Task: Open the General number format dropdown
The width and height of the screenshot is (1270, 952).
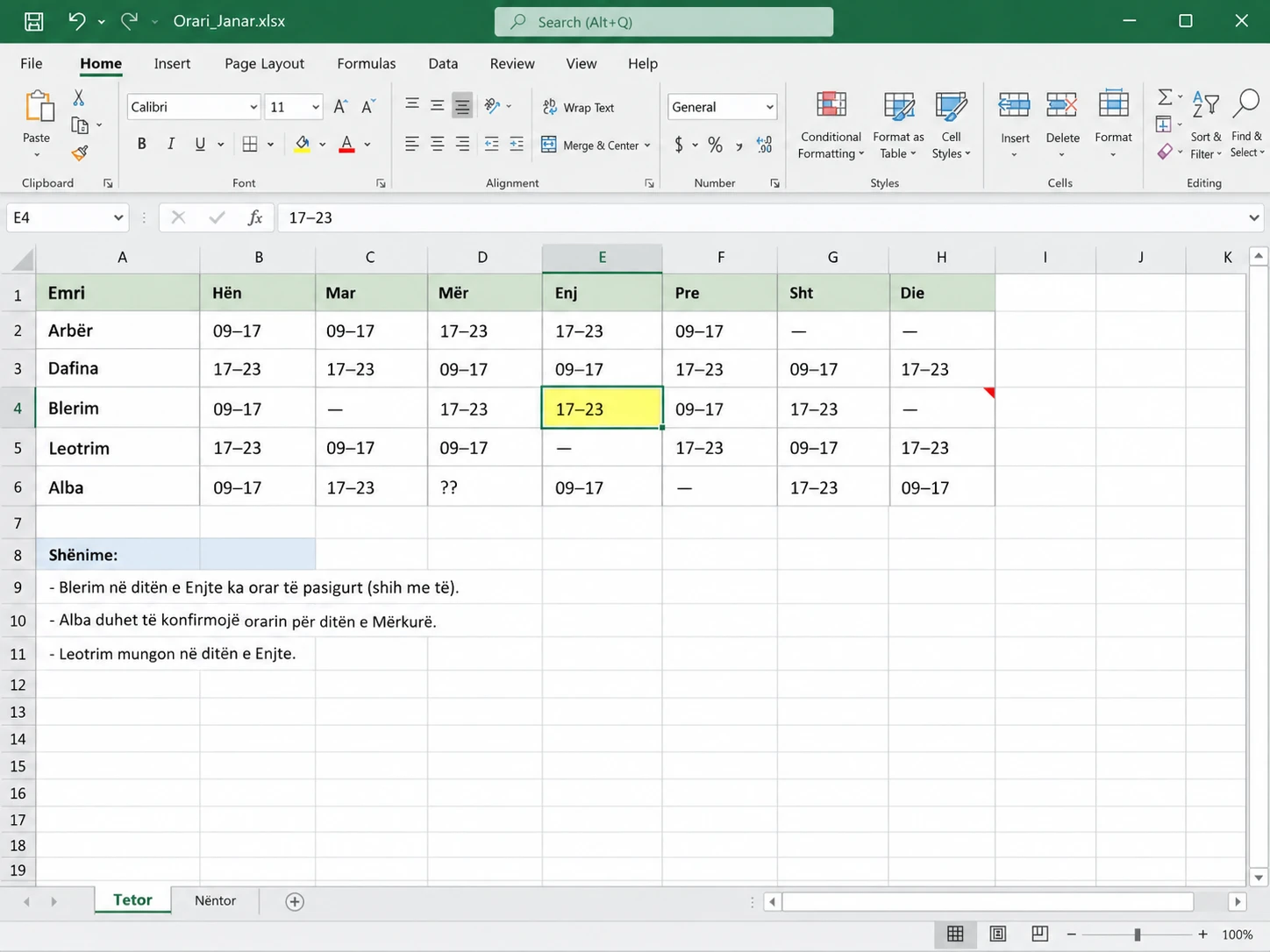Action: (769, 107)
